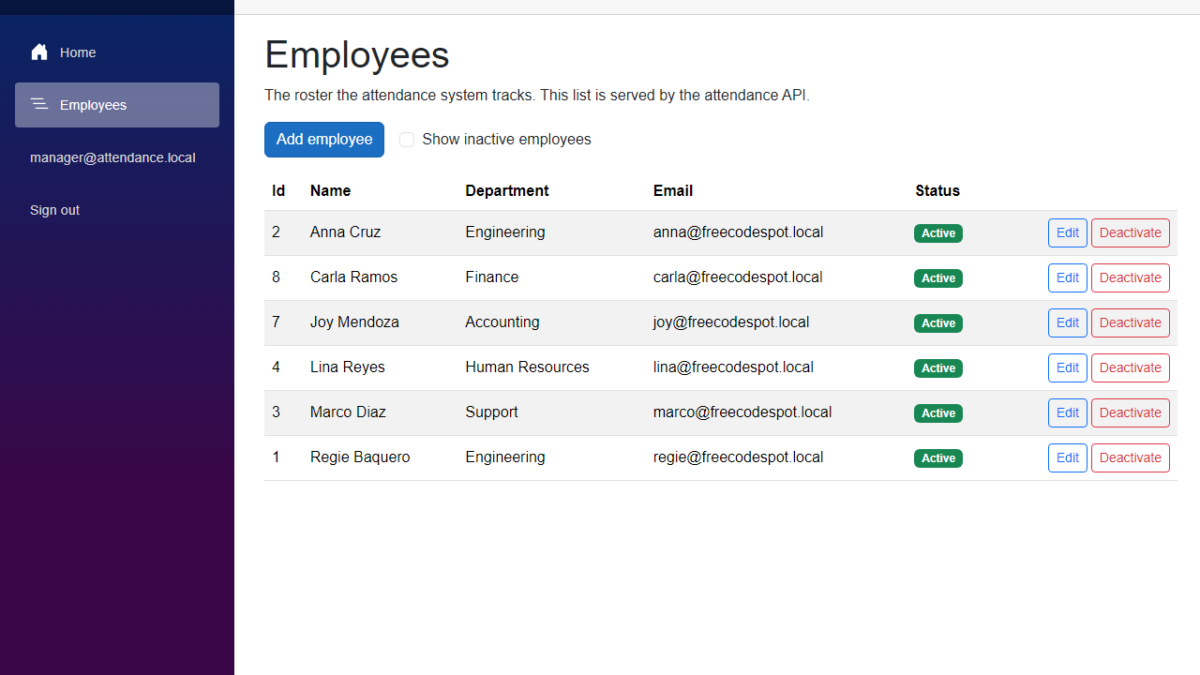Click Anna Cruz's Engineering department cell
The image size is (1200, 675).
[x=505, y=232]
